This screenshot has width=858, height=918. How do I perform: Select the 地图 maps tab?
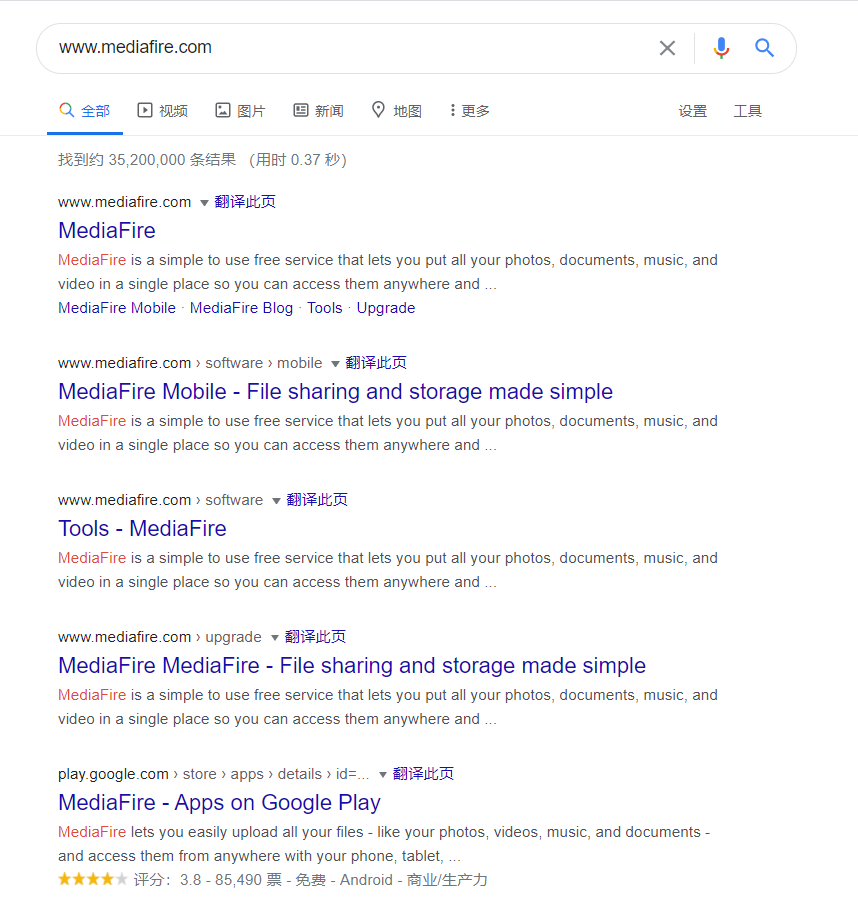point(396,111)
